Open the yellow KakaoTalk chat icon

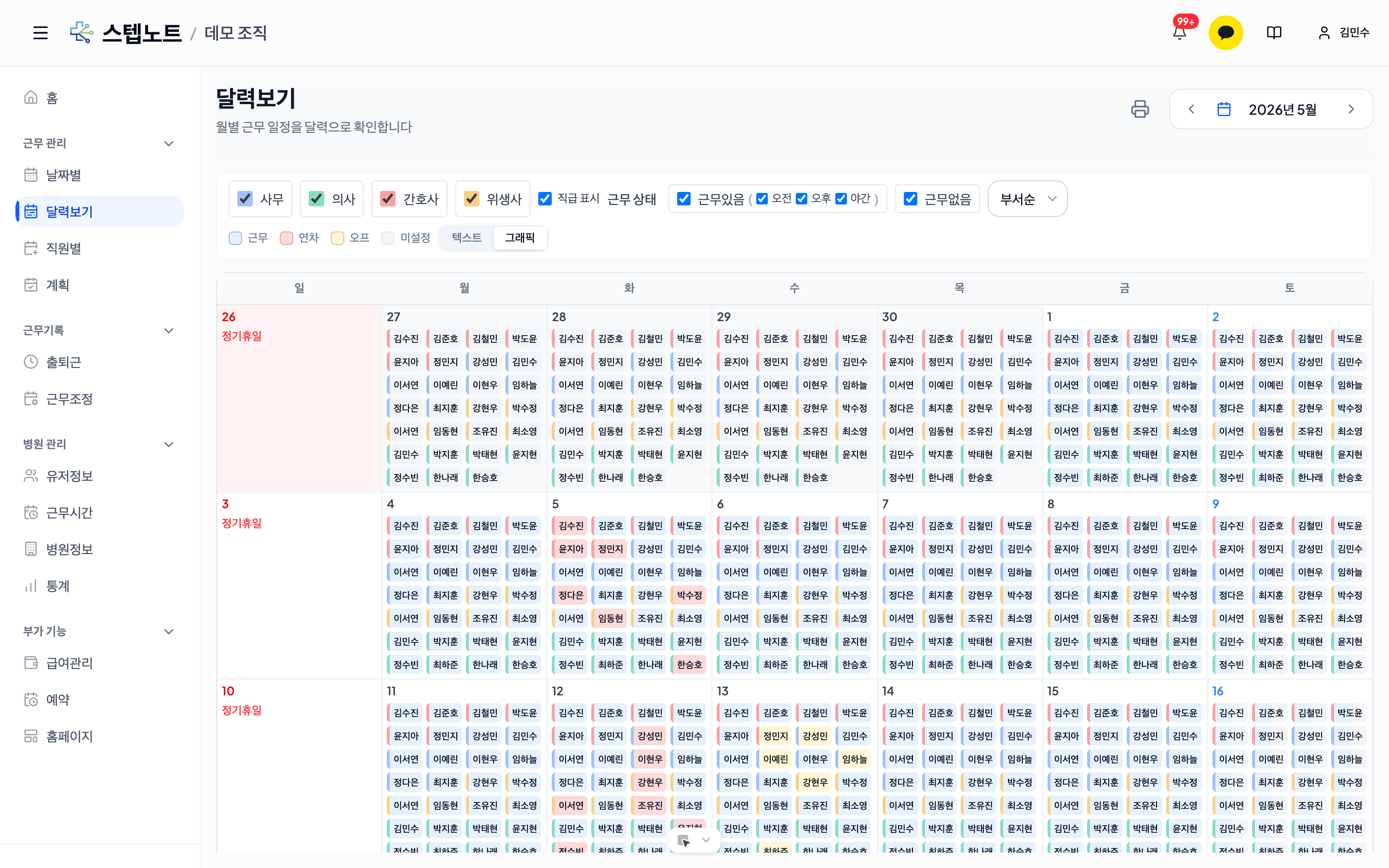[1226, 33]
